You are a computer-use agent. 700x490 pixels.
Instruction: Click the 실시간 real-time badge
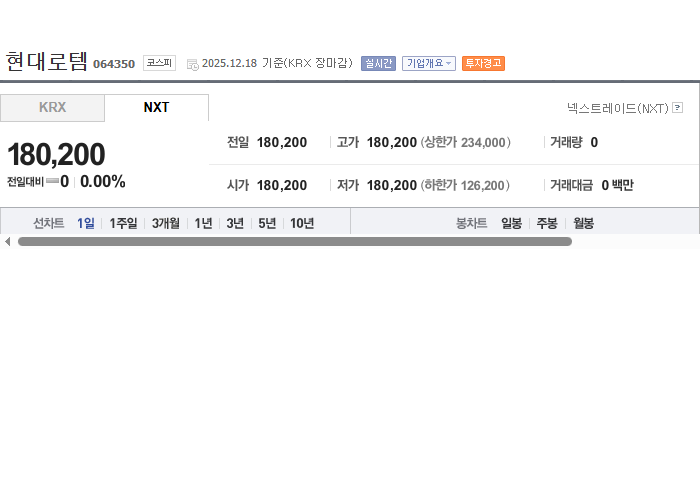378,63
